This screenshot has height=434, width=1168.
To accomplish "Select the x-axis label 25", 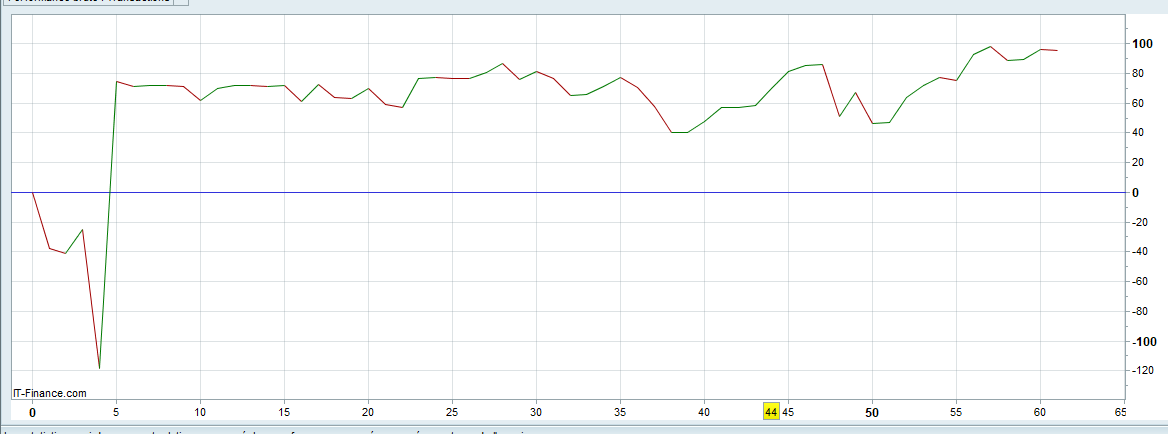I will (x=452, y=412).
